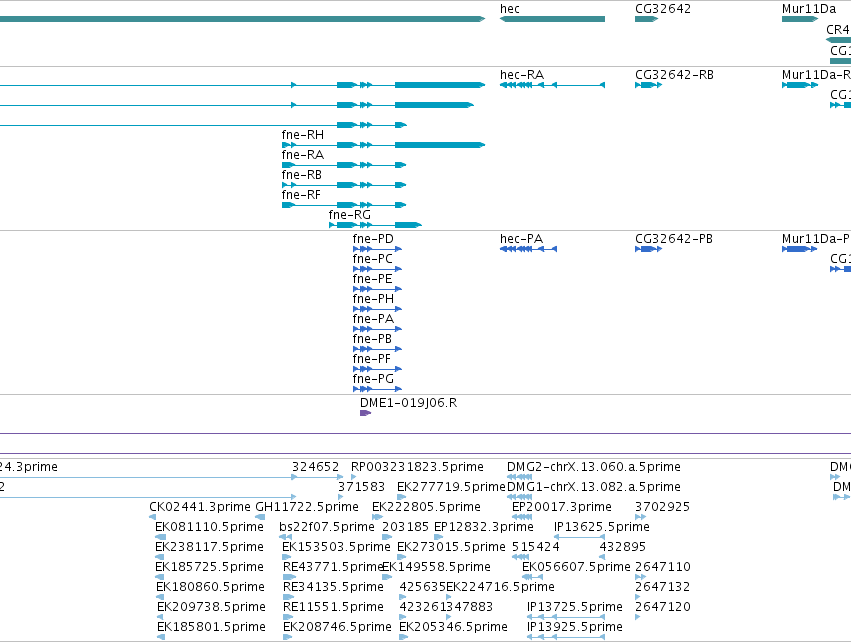Click the 371583 EST label
Image resolution: width=851 pixels, height=642 pixels.
tap(361, 487)
